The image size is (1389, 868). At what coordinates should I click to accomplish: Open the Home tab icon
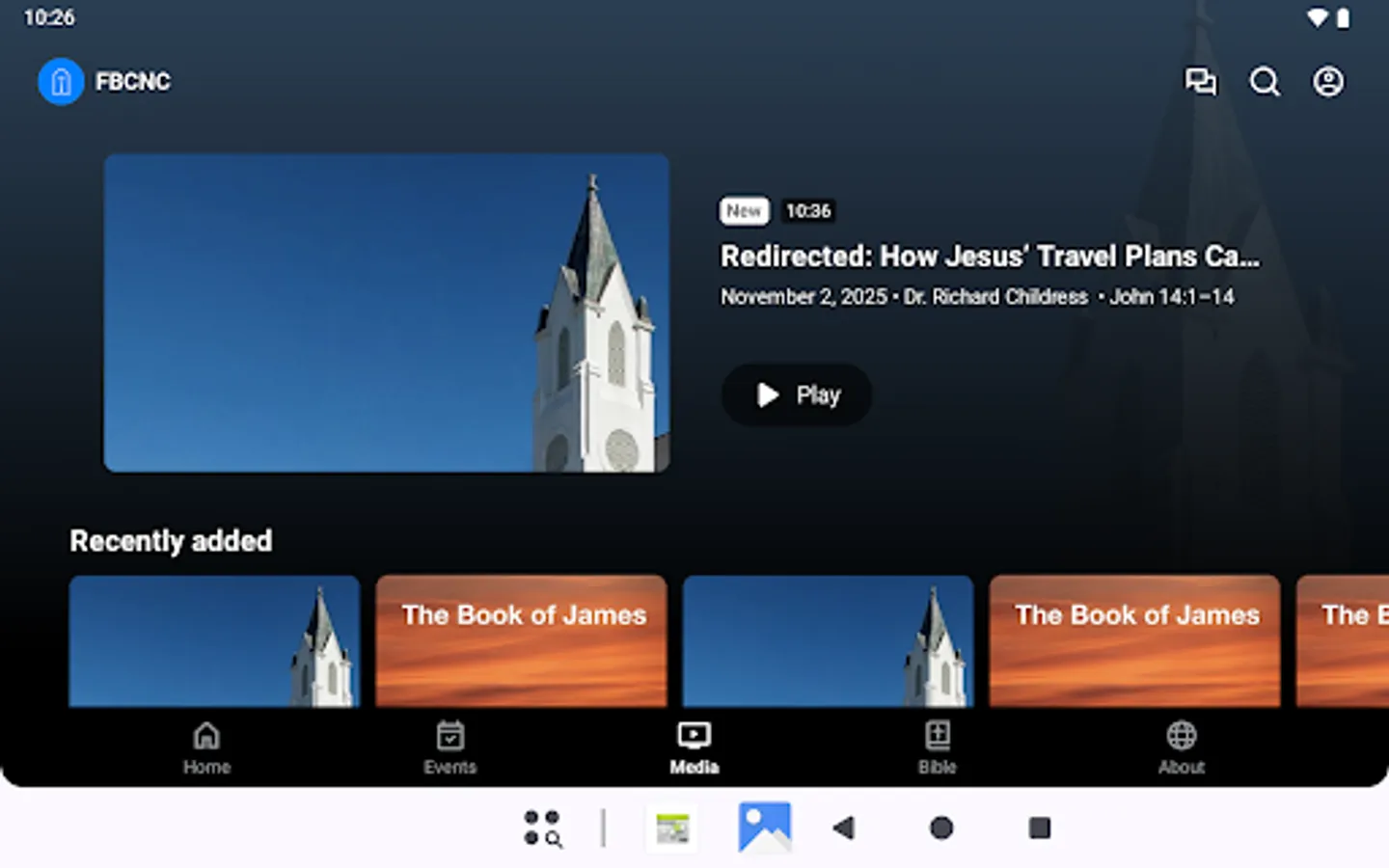pyautogui.click(x=206, y=736)
